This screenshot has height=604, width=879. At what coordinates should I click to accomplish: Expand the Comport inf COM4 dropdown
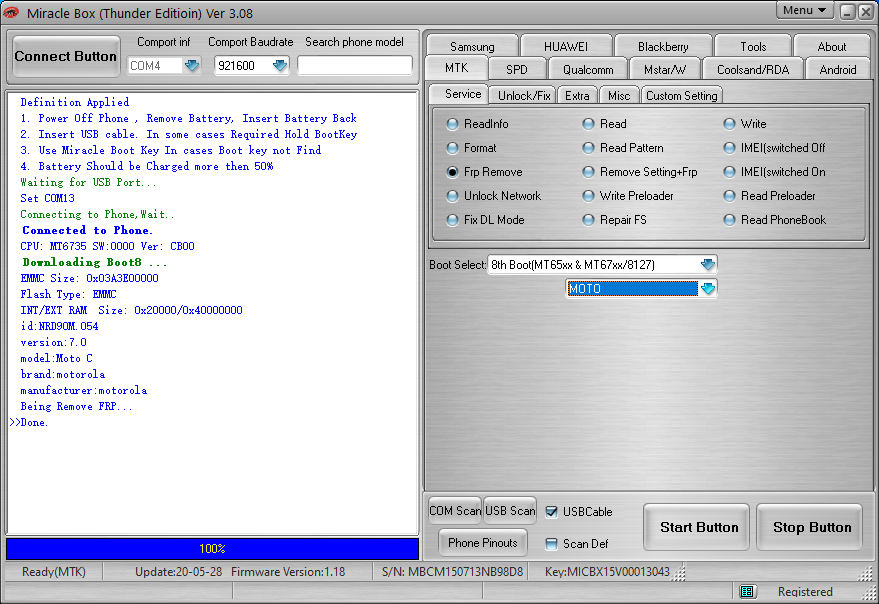click(x=192, y=66)
